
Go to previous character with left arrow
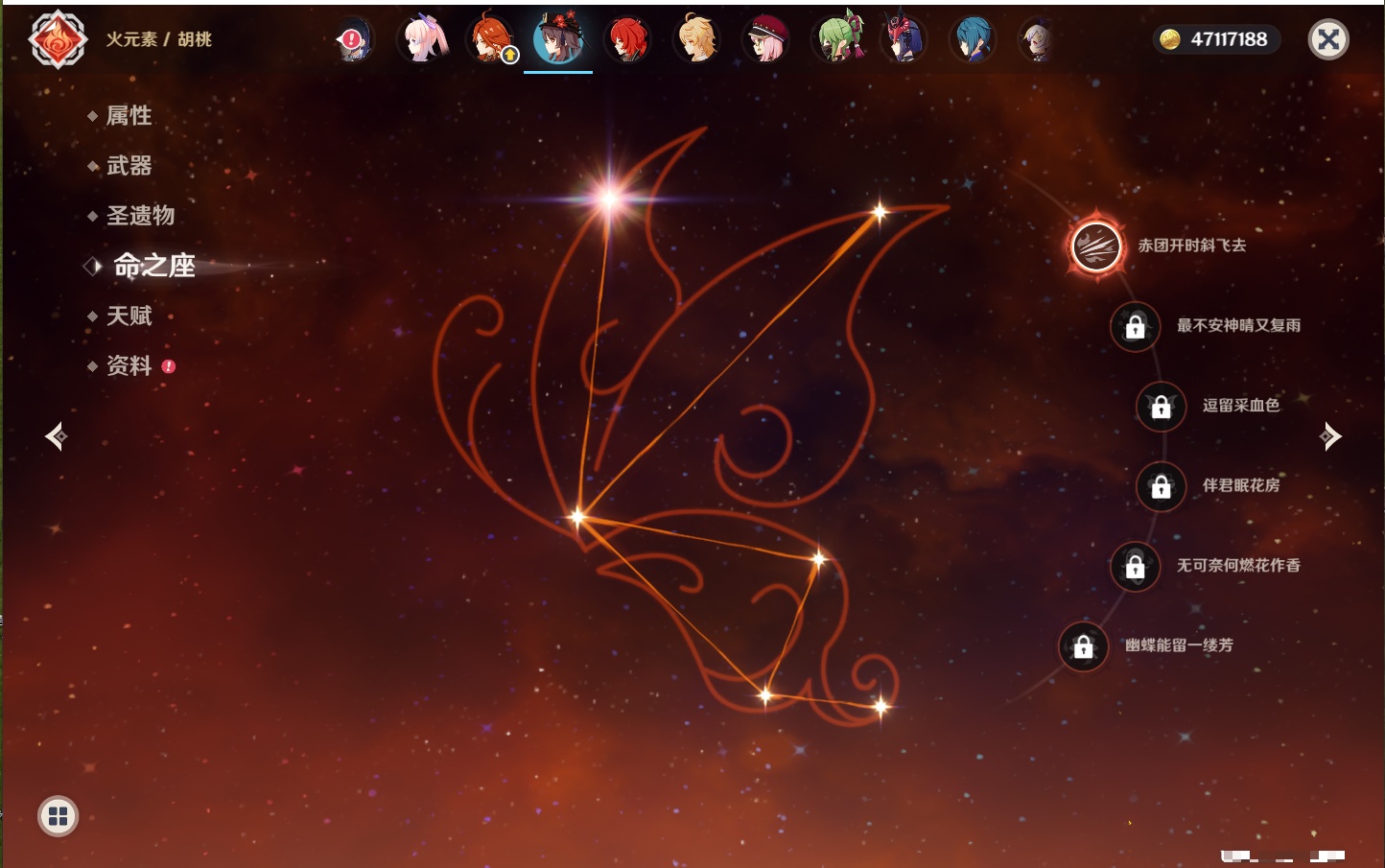56,436
